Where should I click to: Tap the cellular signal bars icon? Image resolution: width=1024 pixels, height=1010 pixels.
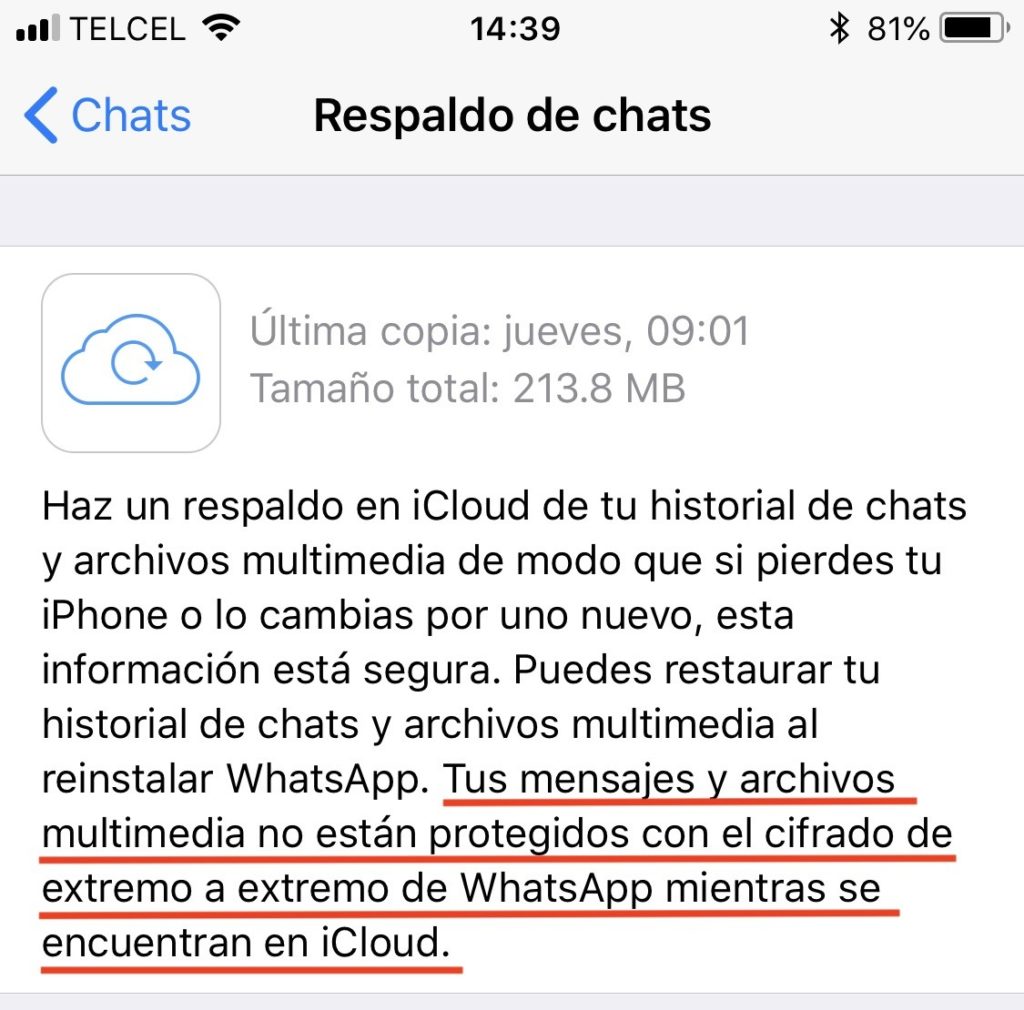pos(37,27)
